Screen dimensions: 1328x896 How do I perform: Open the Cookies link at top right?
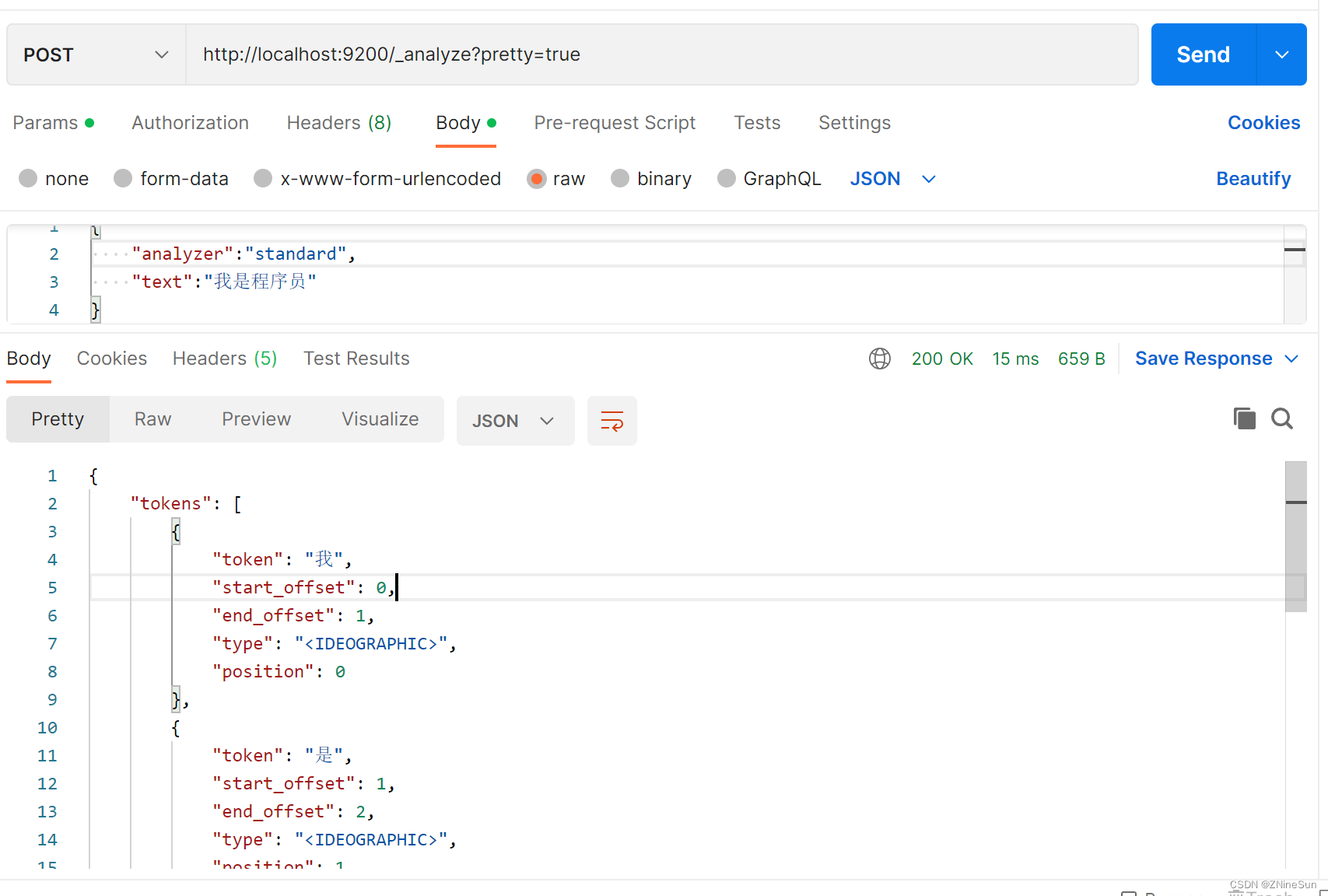1263,123
